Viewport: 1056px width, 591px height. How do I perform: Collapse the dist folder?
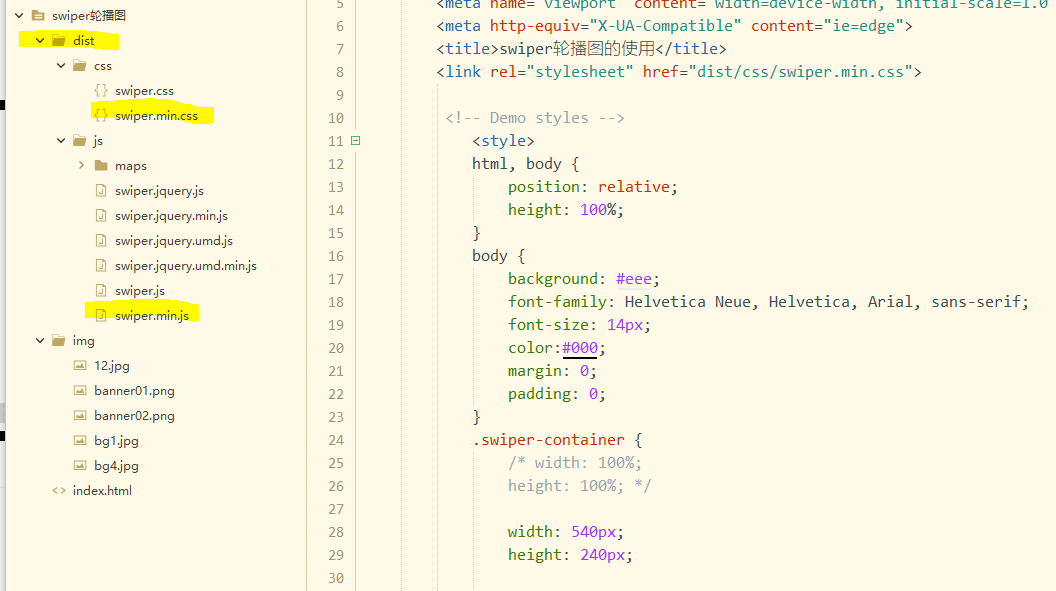point(40,40)
